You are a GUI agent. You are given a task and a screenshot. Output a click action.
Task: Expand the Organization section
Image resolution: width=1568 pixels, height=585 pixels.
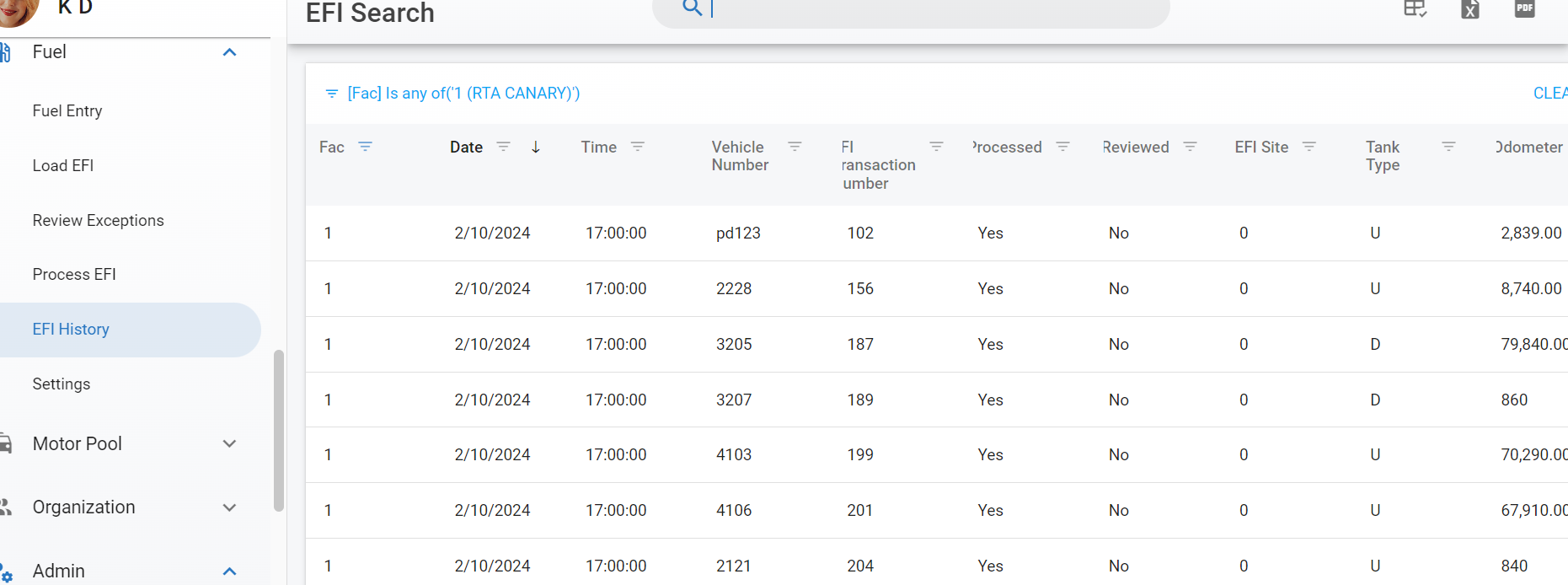point(229,507)
